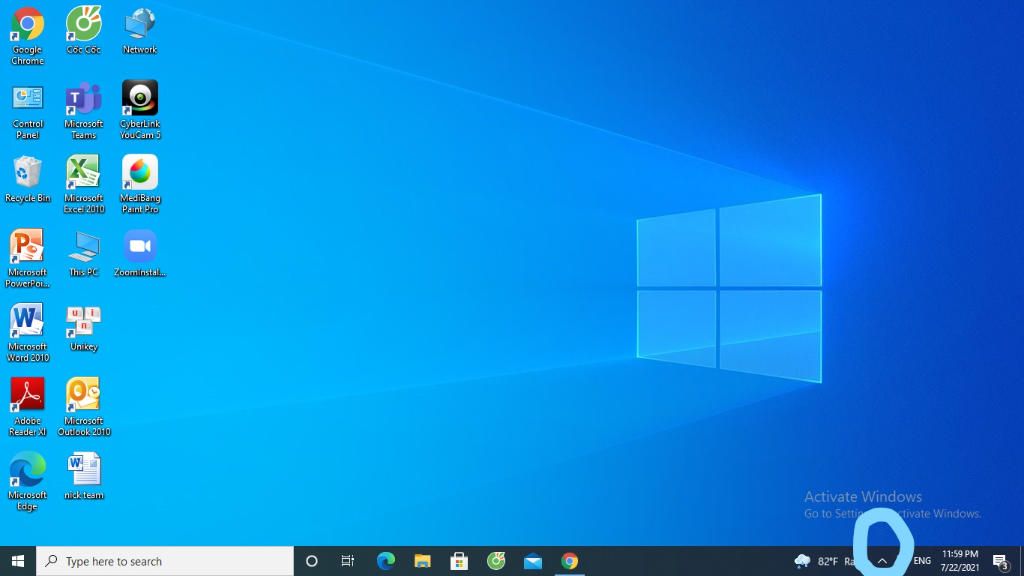Open File Explorer from the taskbar
Screen dimensions: 1024x576
[x=423, y=561]
